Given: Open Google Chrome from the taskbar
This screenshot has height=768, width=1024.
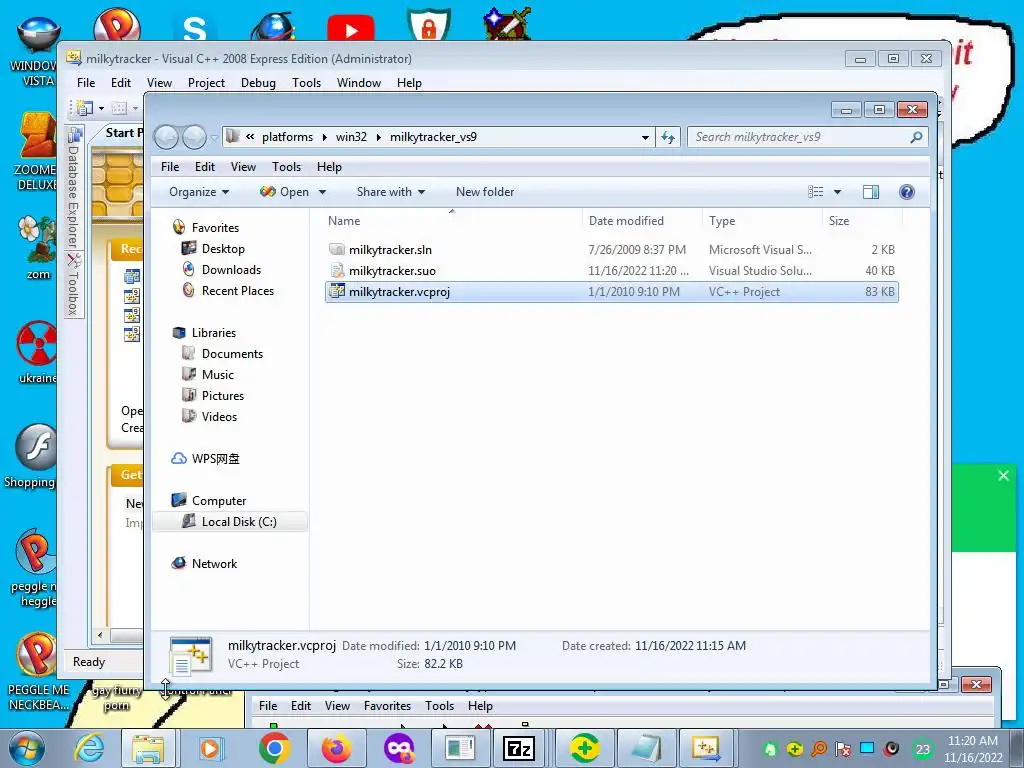Looking at the screenshot, I should click(274, 748).
